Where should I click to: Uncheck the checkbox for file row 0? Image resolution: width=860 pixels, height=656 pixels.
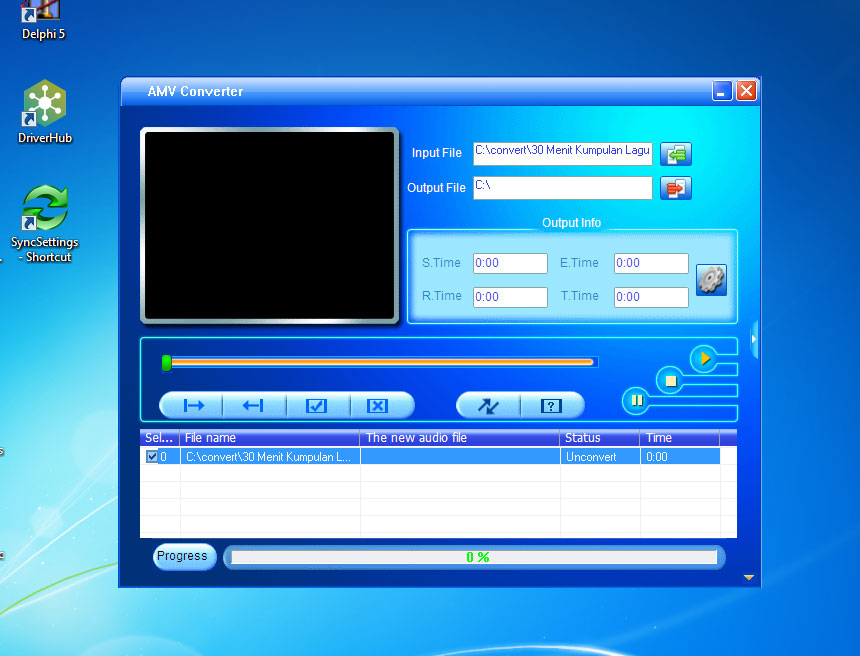(152, 456)
